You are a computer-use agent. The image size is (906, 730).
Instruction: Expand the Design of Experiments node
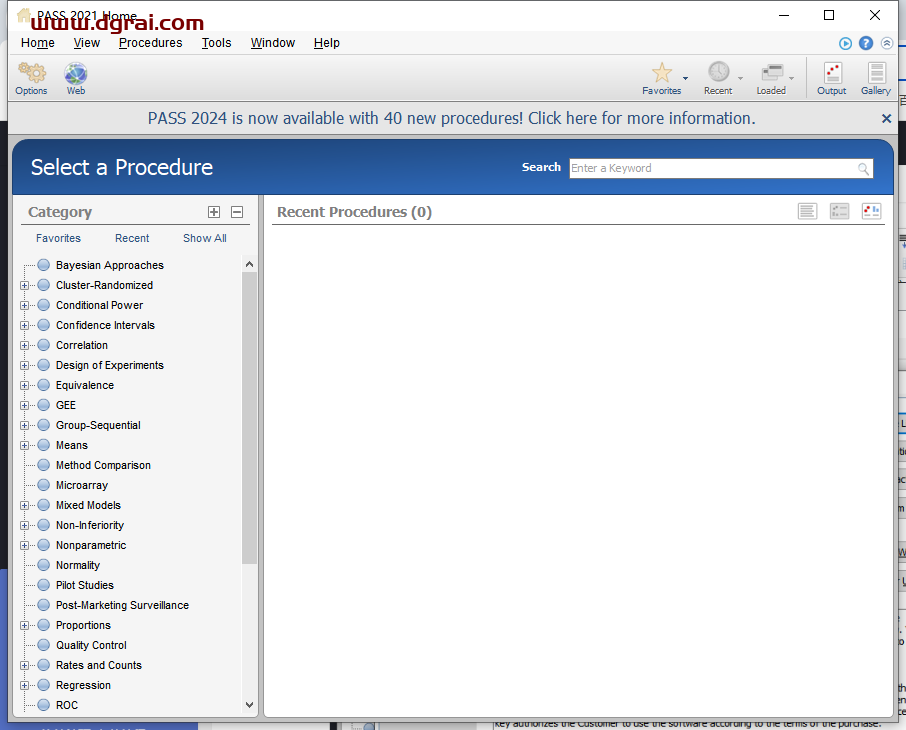click(x=24, y=365)
